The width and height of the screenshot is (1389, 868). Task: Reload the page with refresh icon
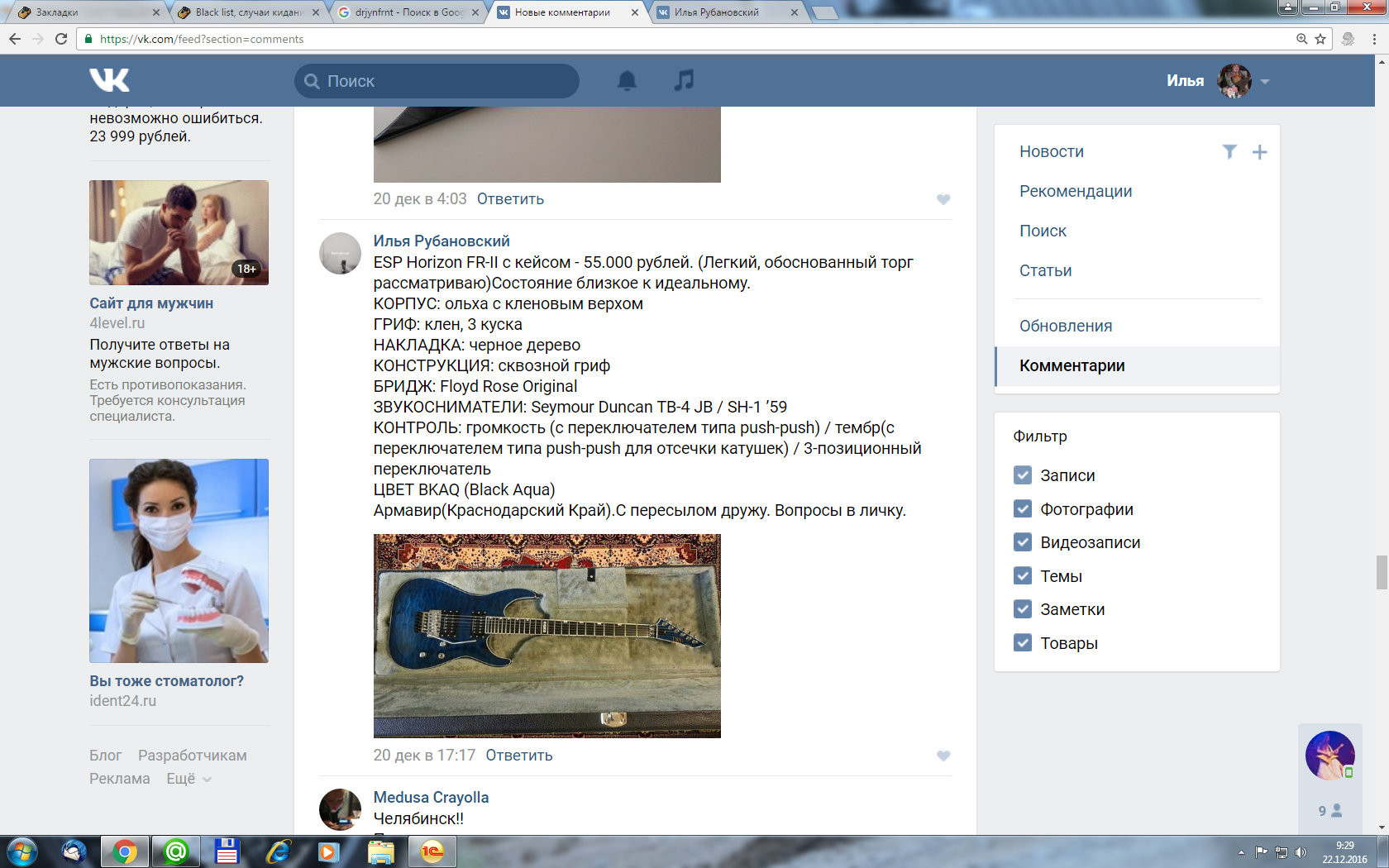[x=61, y=39]
